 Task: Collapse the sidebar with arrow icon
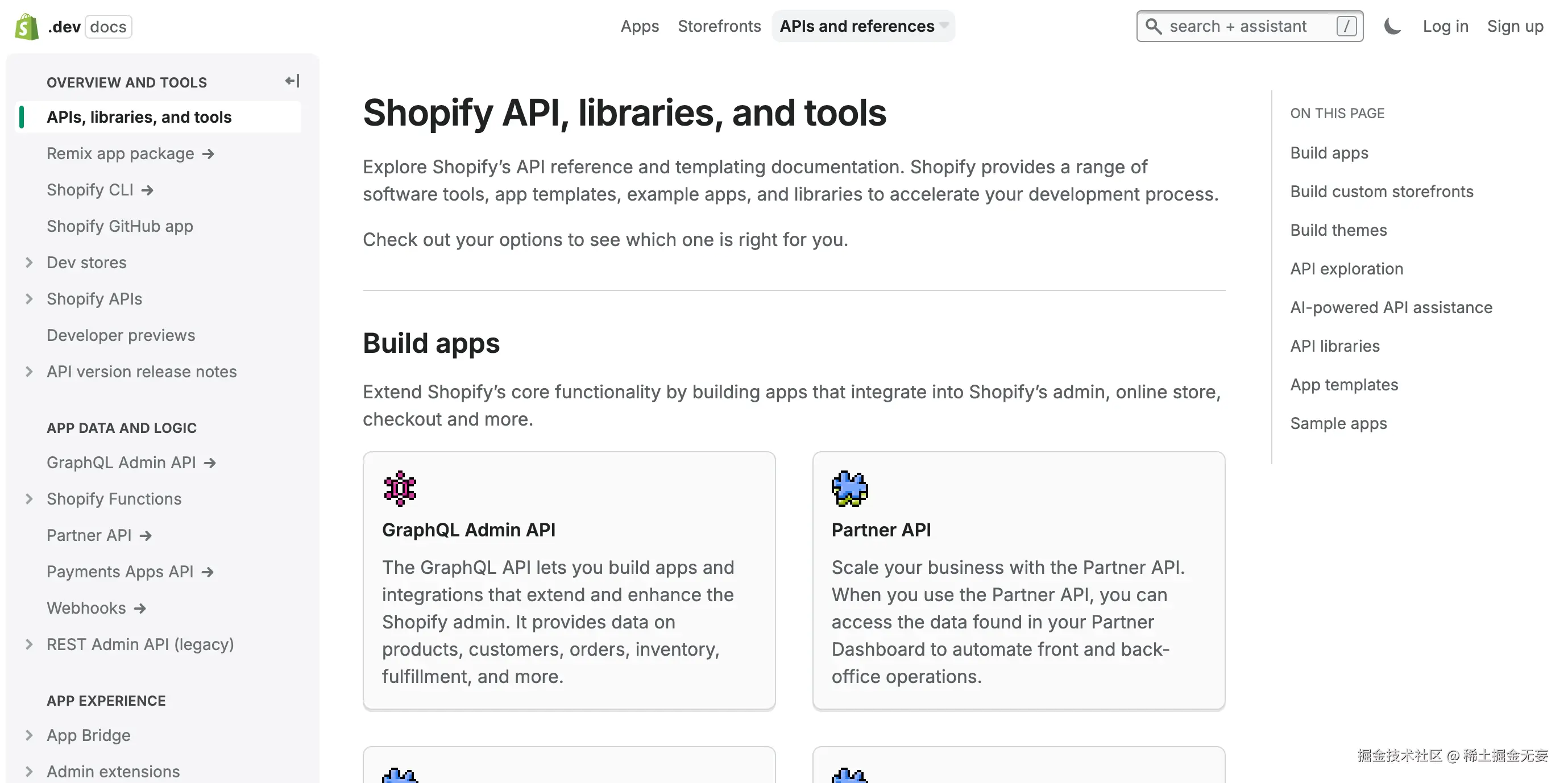tap(292, 81)
